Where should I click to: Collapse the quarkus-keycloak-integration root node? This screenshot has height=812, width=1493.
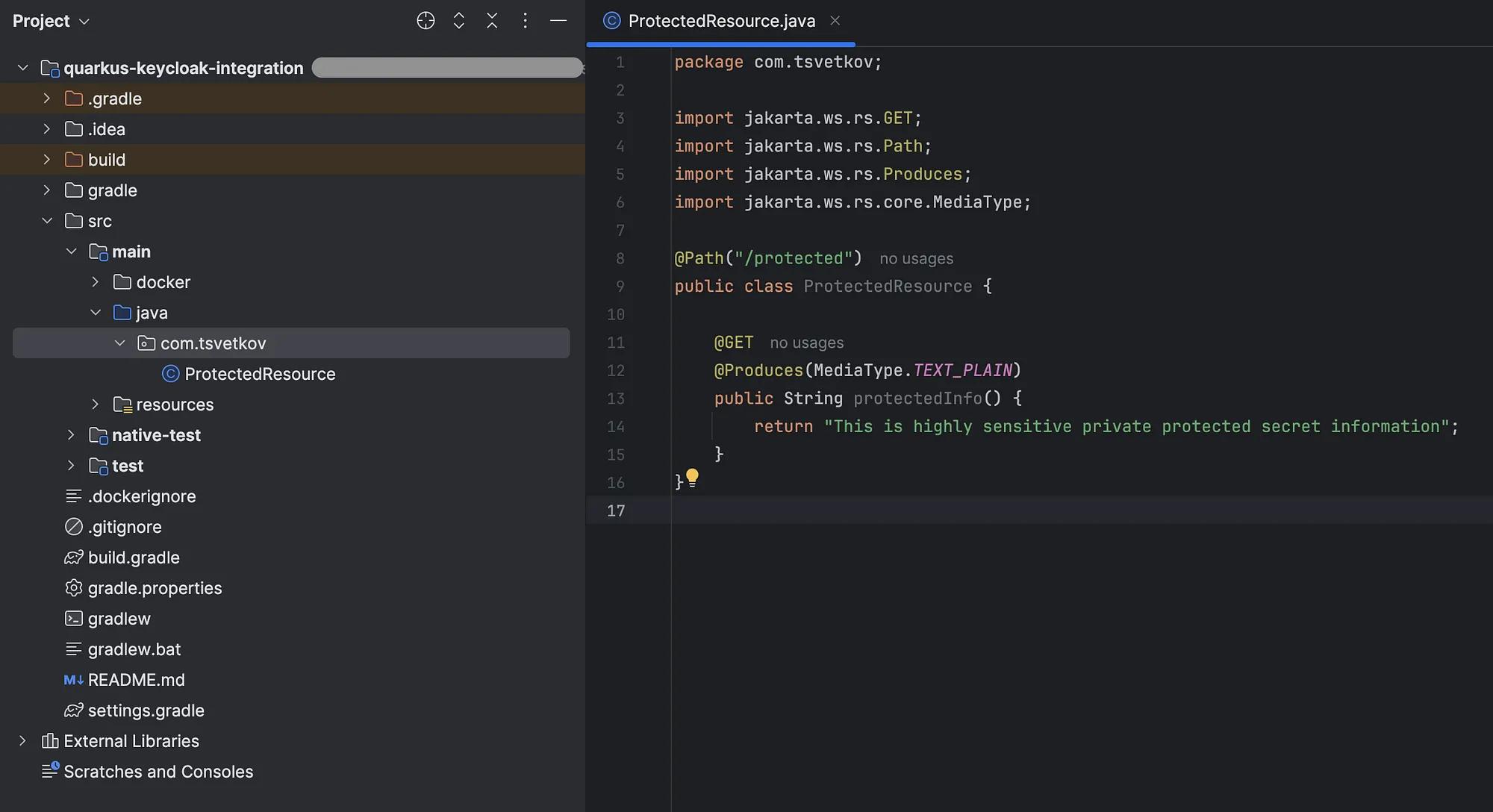[x=23, y=68]
